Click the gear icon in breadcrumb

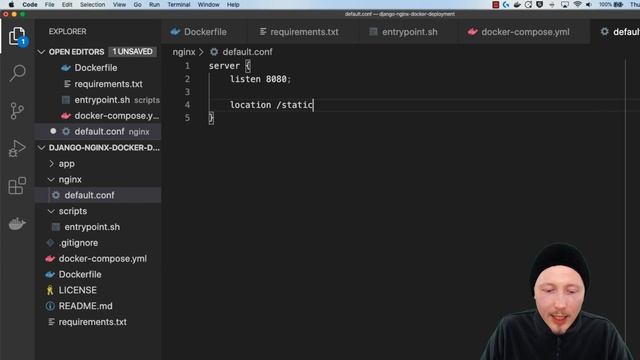coord(214,52)
